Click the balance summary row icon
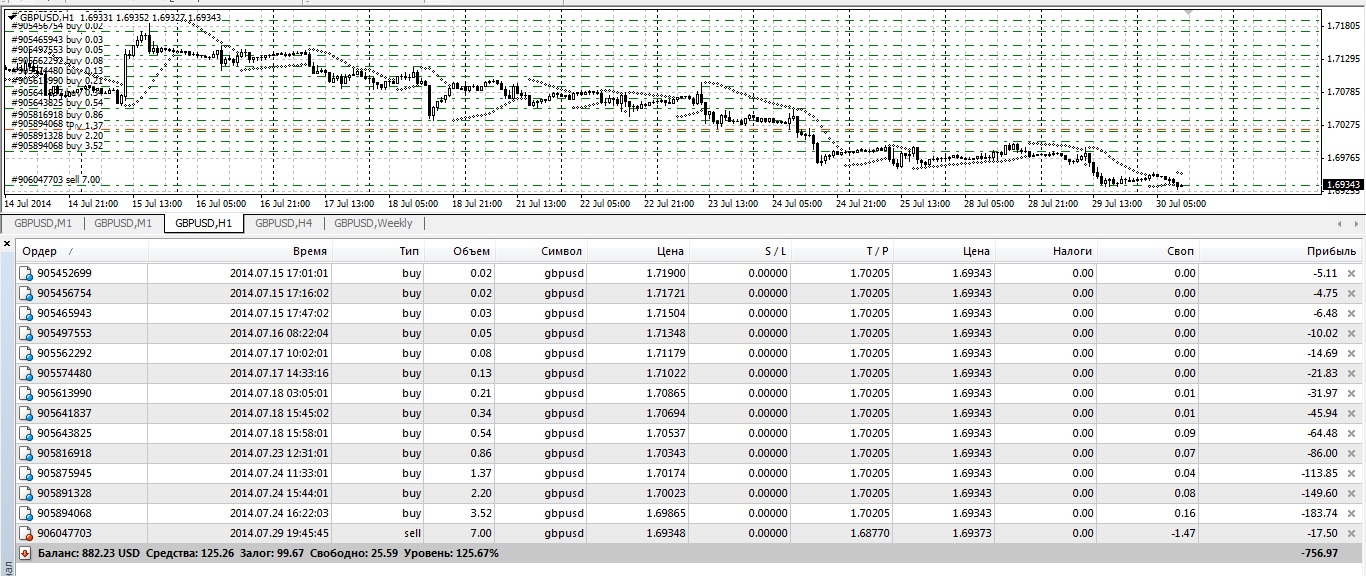Screen dimensions: 1366x576 coord(26,553)
